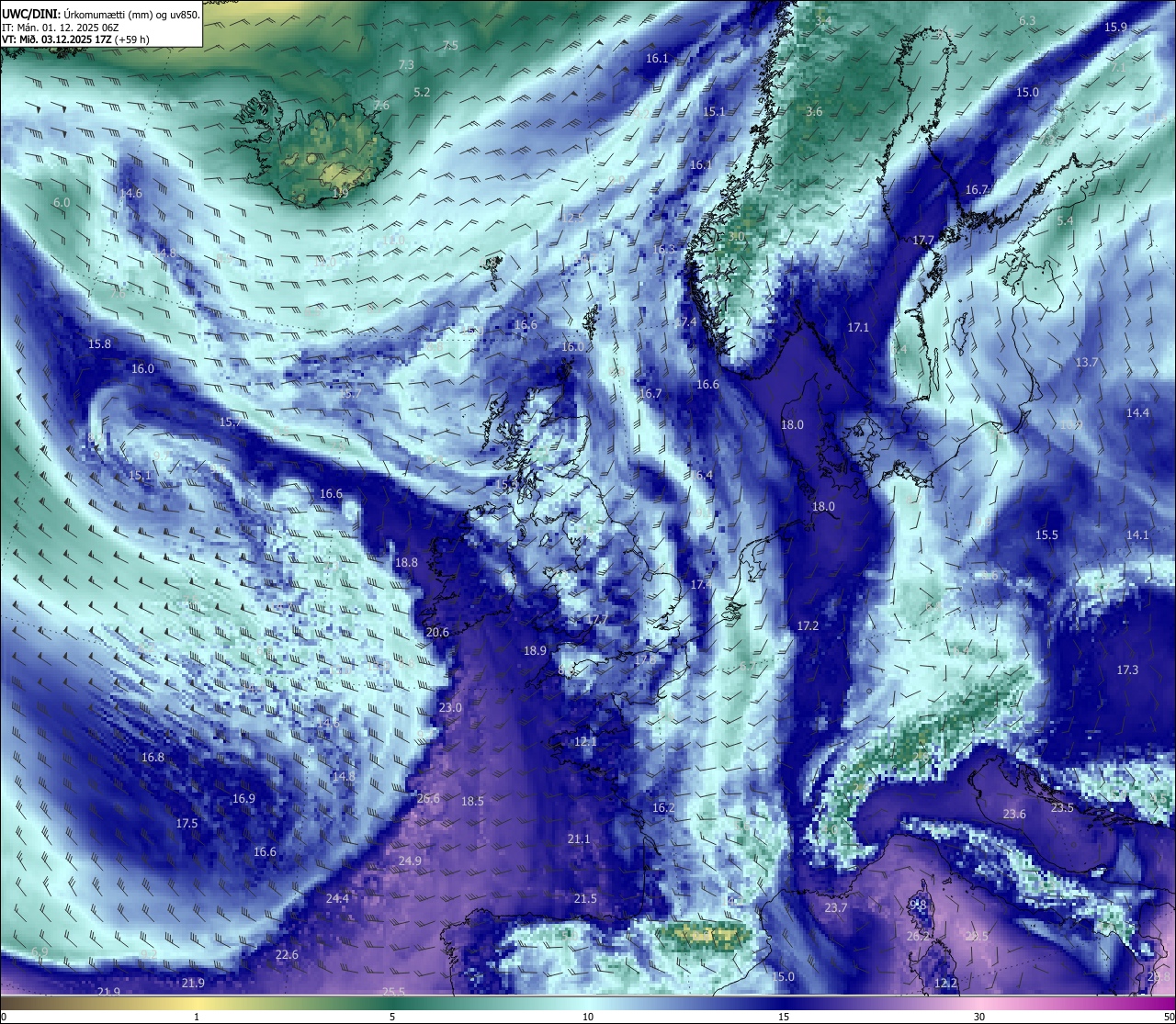This screenshot has height=1024, width=1176.
Task: Click the 14.1 value label
Action: tap(1137, 535)
